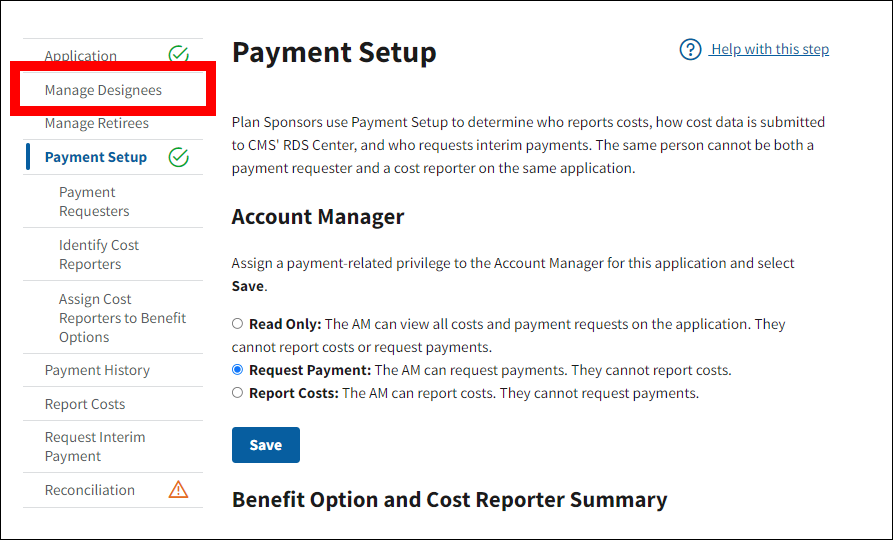Navigate to Payment History
893x540 pixels.
[x=97, y=370]
